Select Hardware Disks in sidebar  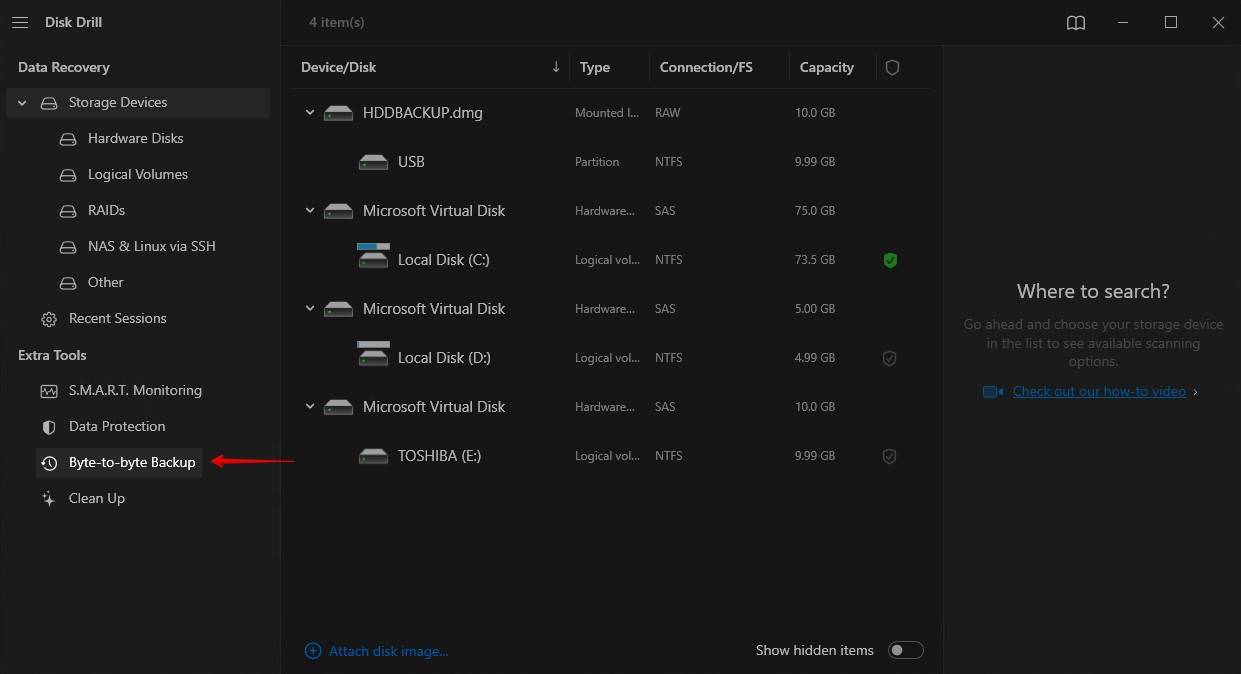pyautogui.click(x=136, y=139)
